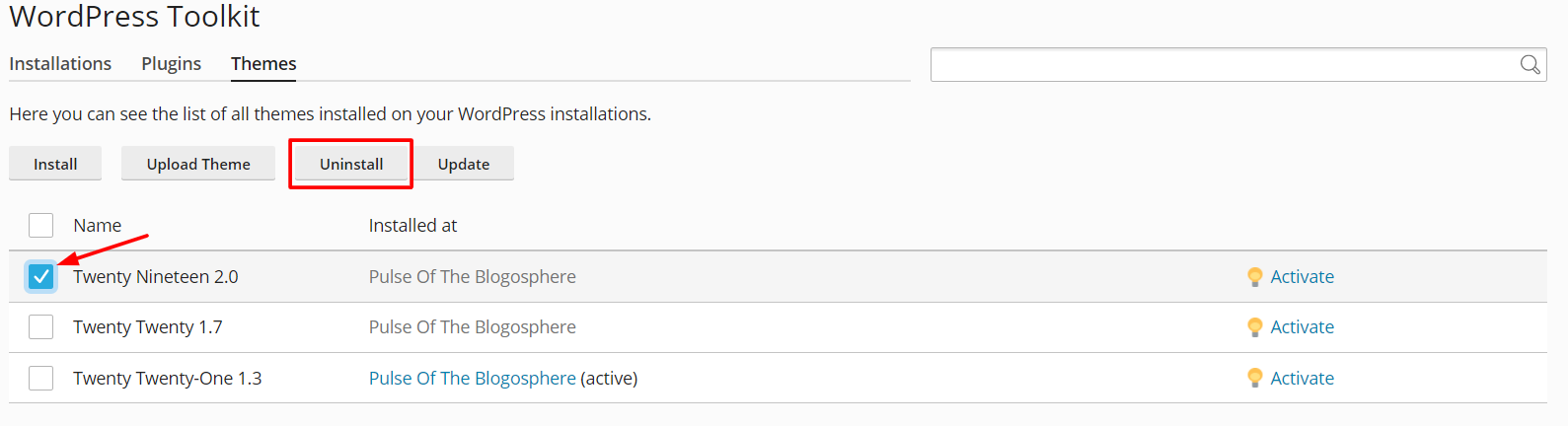Click the Name column header
The image size is (1568, 426).
coord(97,226)
